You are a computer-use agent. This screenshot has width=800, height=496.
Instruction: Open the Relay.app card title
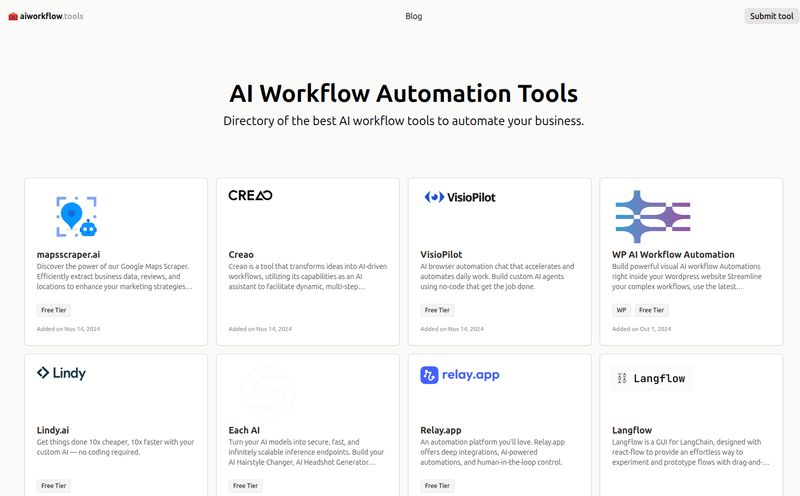click(441, 430)
